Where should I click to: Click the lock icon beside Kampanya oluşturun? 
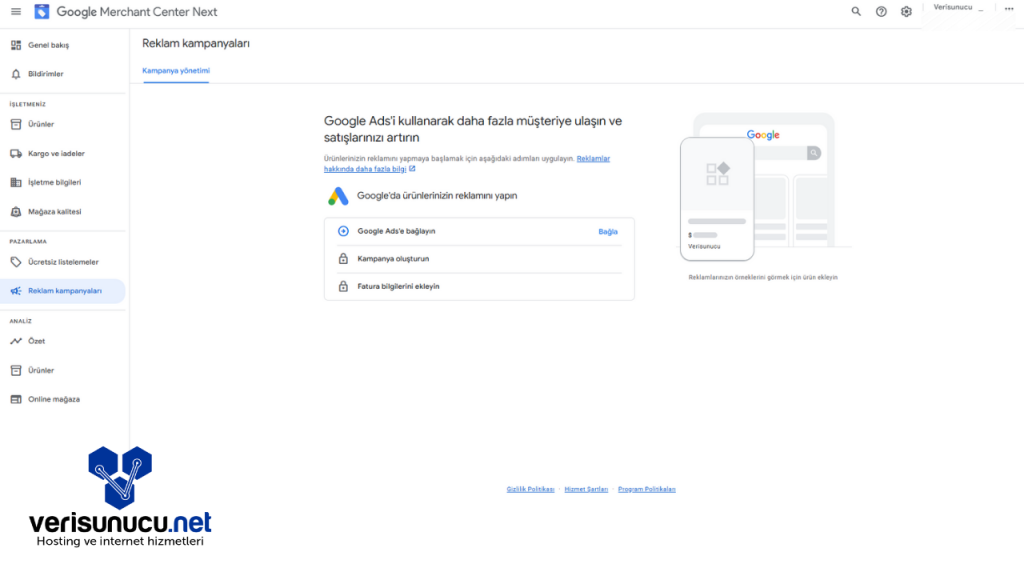(343, 259)
